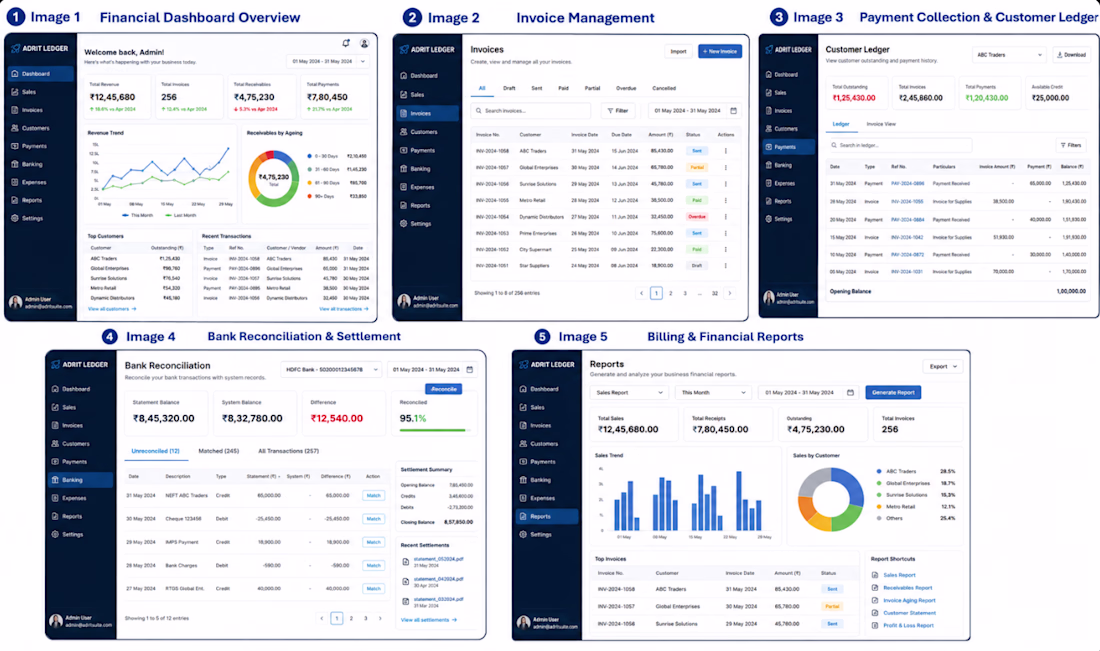Screen dimensions: 1100x651
Task: Open the date range picker in Image 2
Action: (x=695, y=111)
